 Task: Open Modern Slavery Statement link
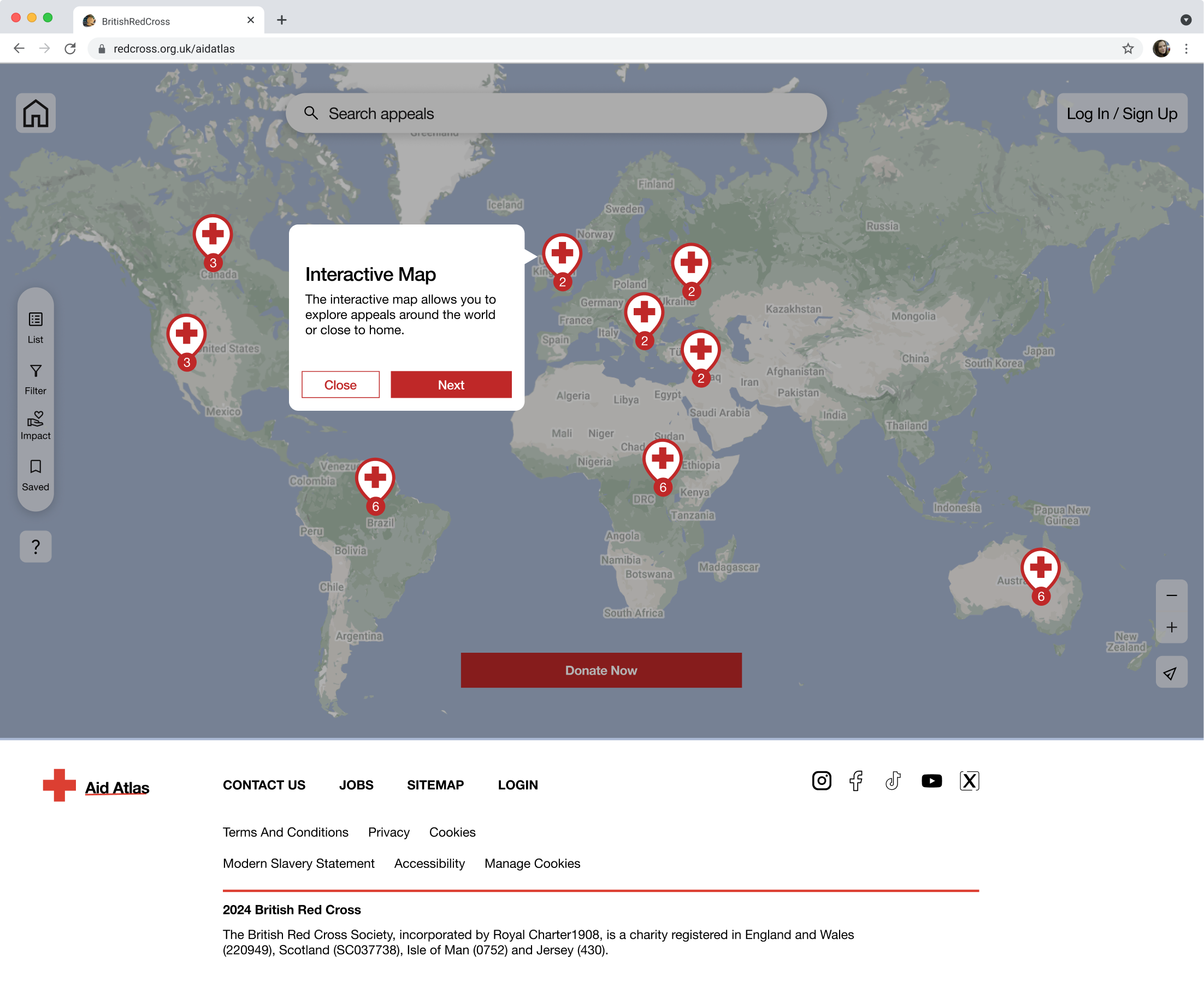298,864
